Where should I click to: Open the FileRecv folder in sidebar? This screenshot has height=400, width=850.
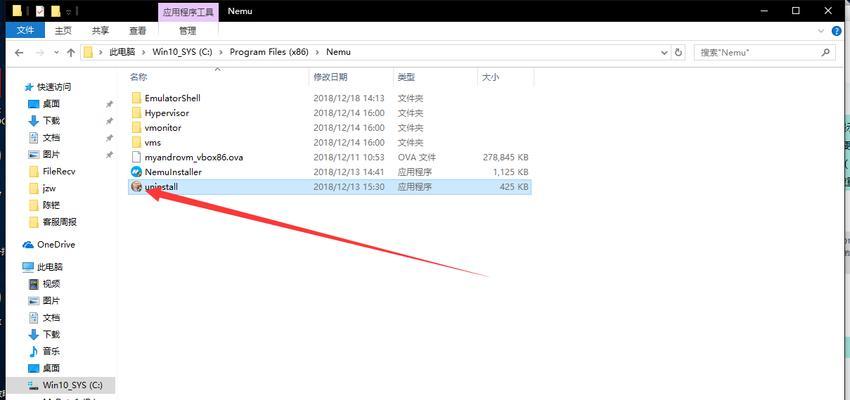(59, 171)
